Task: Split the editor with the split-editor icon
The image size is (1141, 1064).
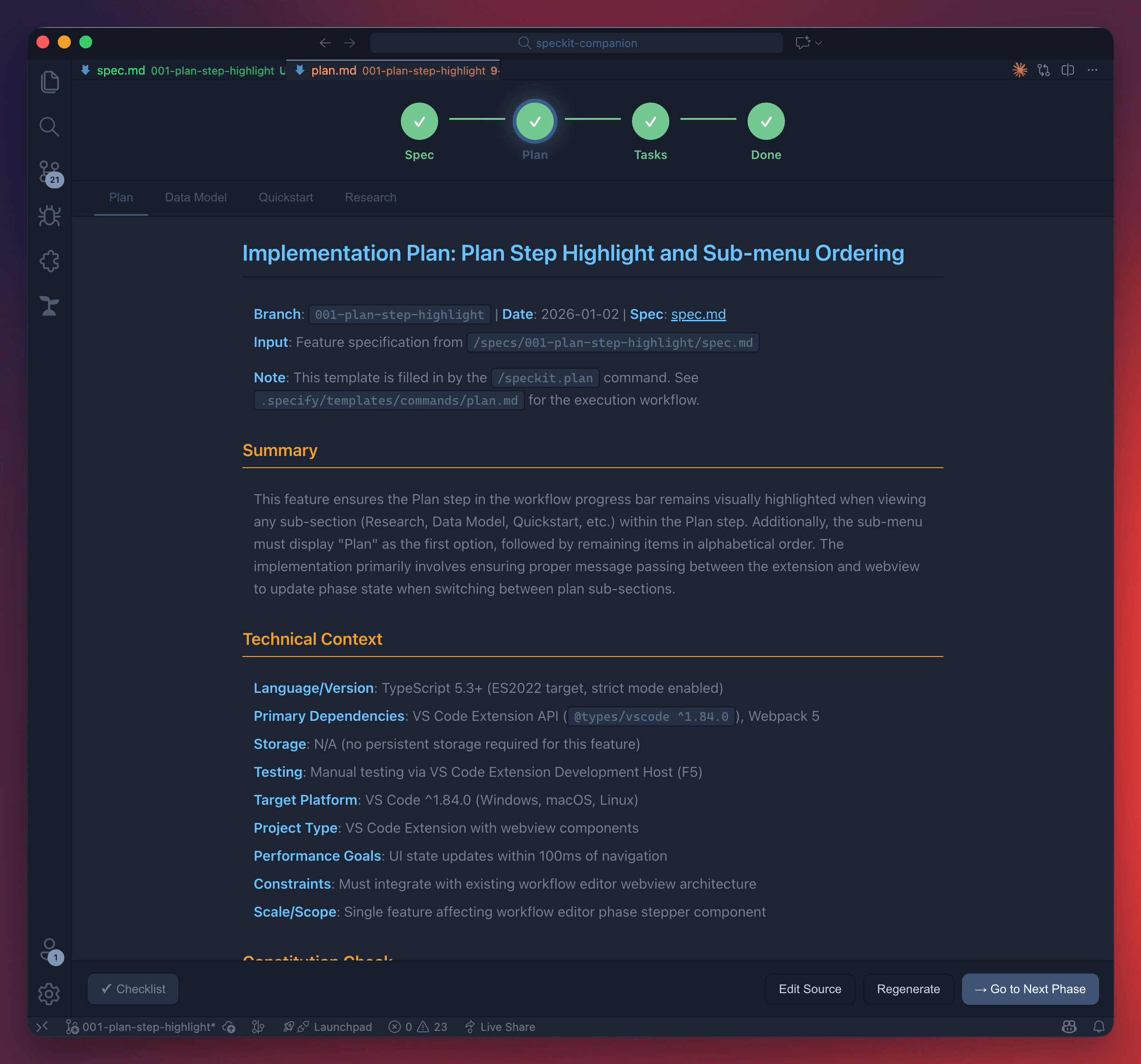Action: tap(1067, 69)
